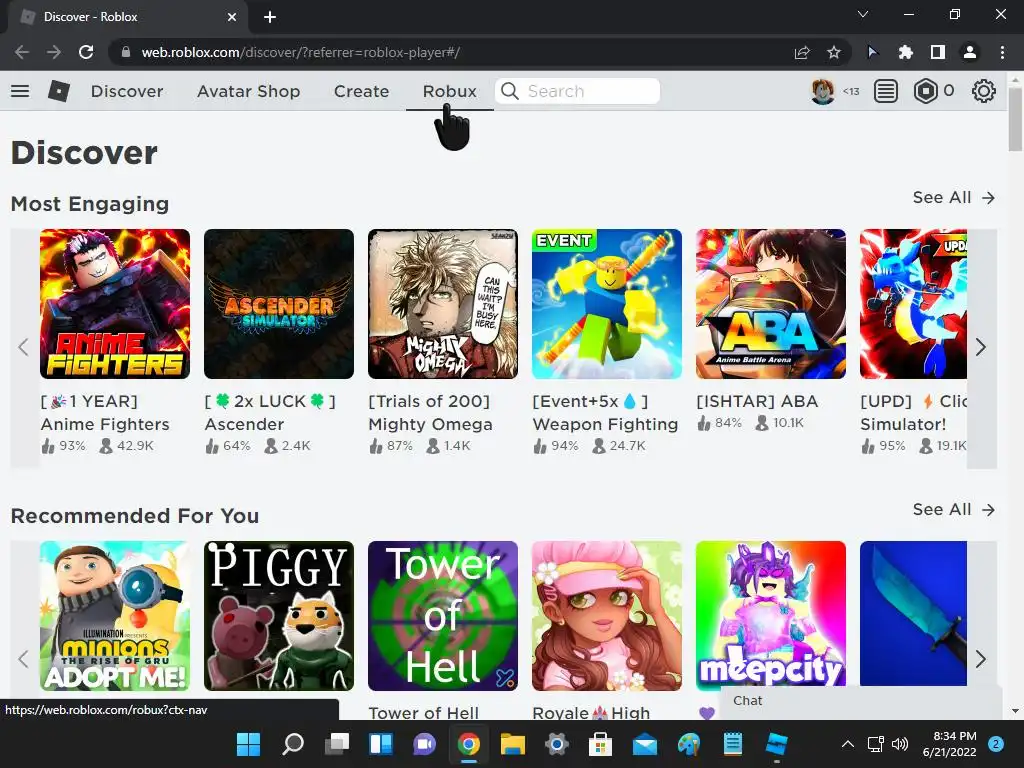Share this page icon
1024x768 pixels.
pyautogui.click(x=801, y=52)
